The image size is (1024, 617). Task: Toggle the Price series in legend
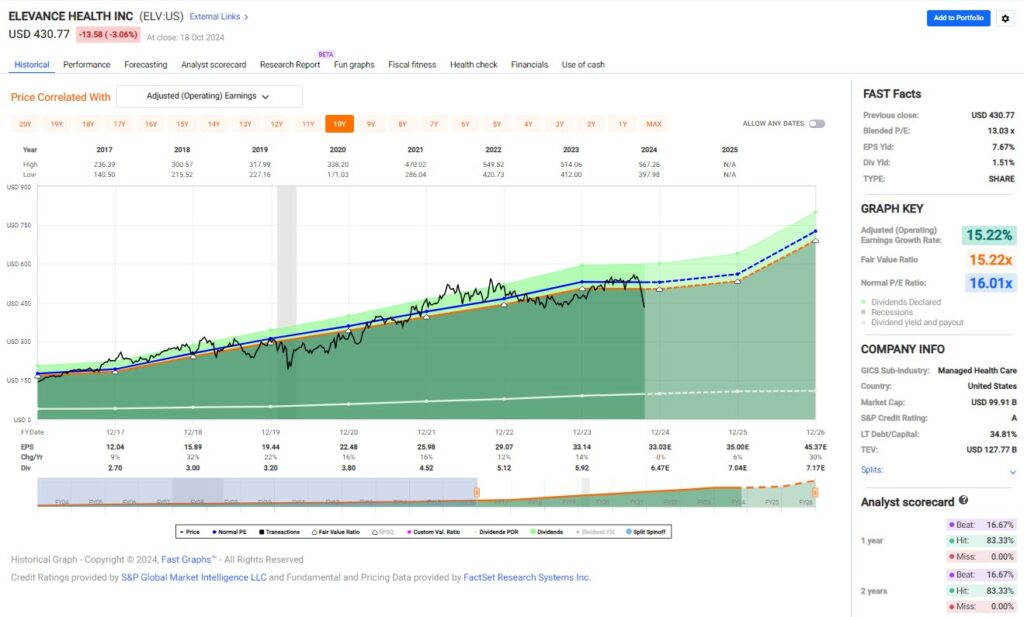(189, 531)
